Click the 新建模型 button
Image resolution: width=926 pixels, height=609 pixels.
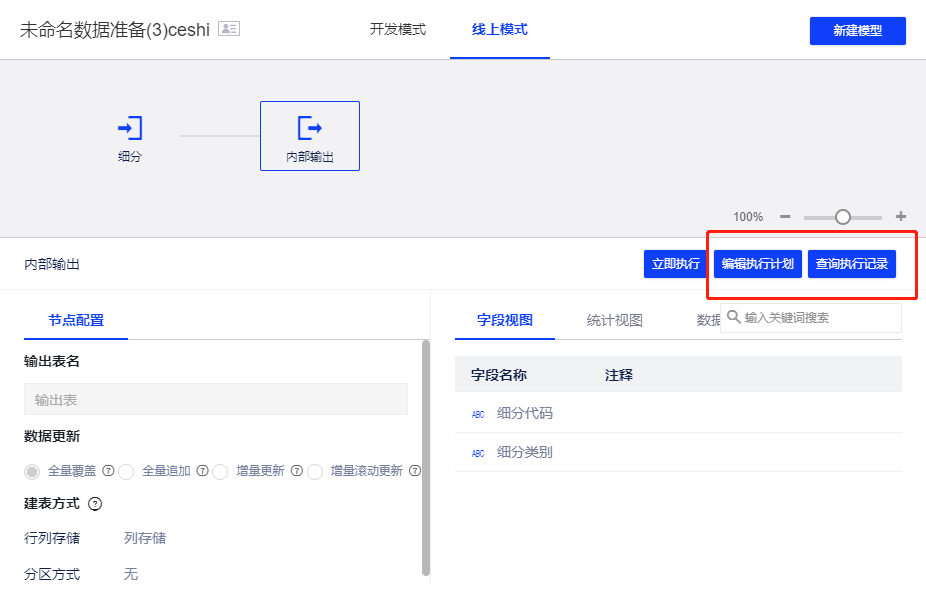pos(857,31)
